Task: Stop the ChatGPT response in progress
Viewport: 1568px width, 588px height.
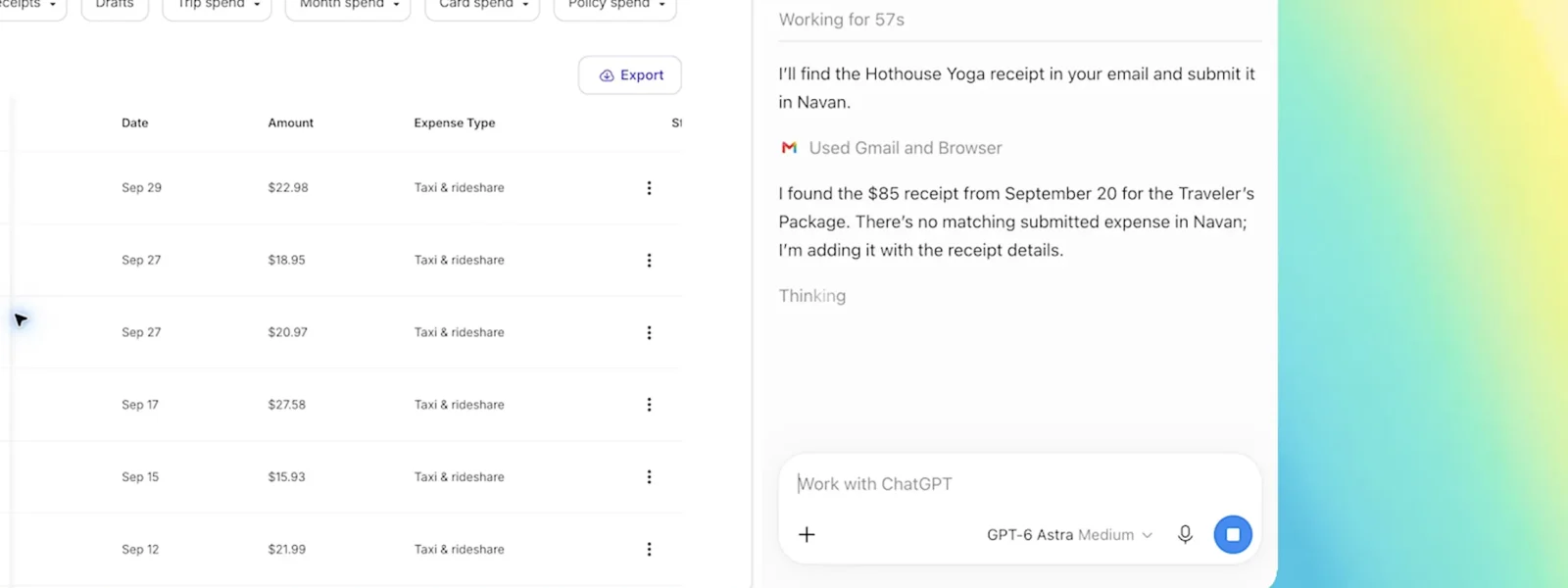Action: click(1233, 534)
